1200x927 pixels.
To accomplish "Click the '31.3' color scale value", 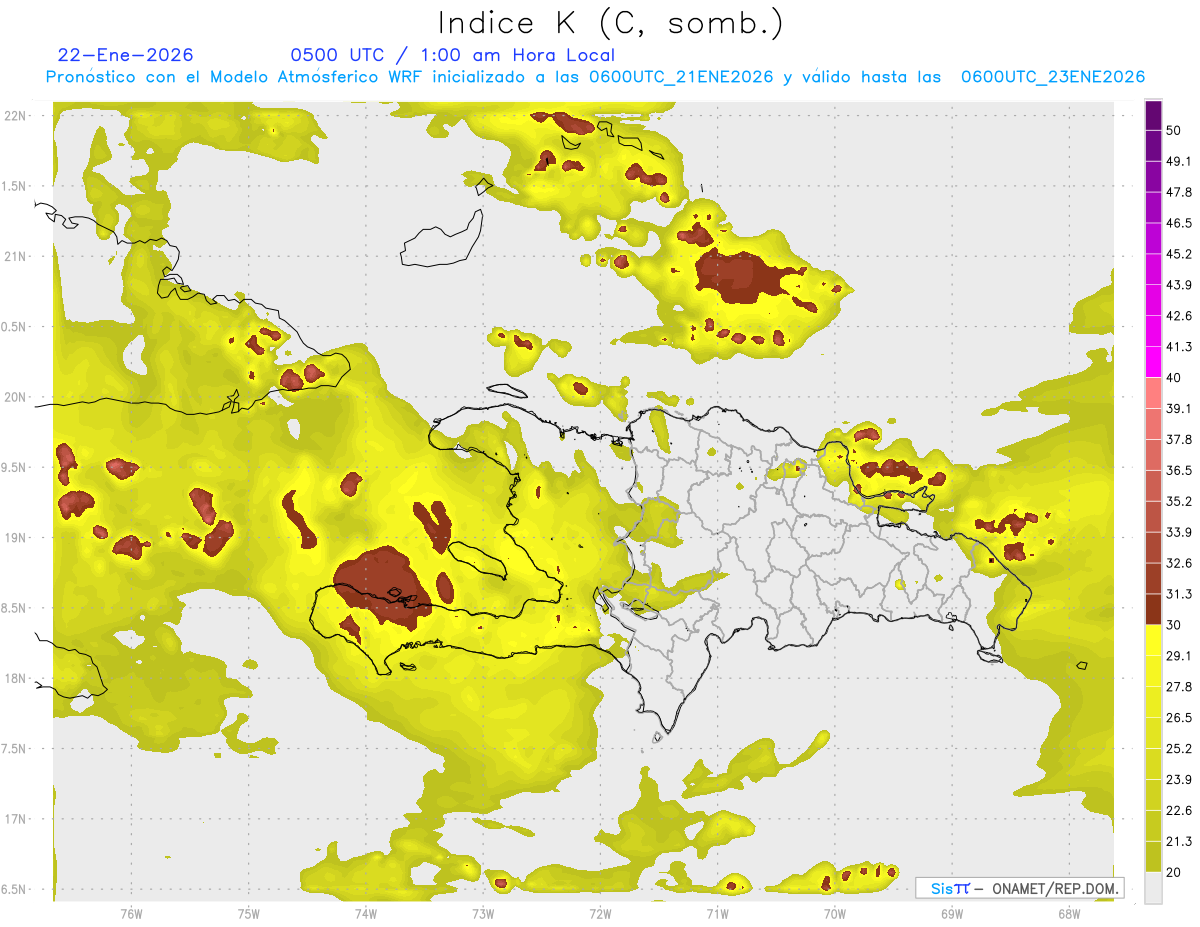I will (x=1179, y=594).
